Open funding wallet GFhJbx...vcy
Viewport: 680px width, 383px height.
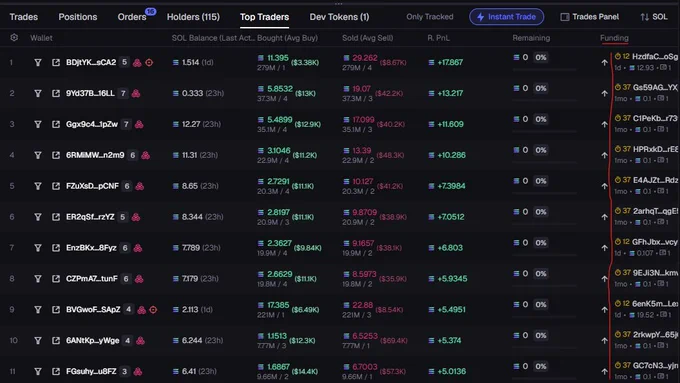pos(655,242)
